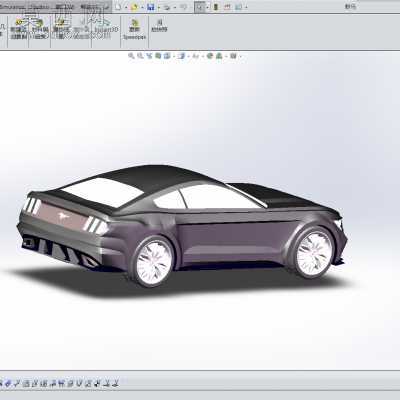Click the Rebuild traffic light icon
Image resolution: width=400 pixels, height=400 pixels.
[215, 7]
